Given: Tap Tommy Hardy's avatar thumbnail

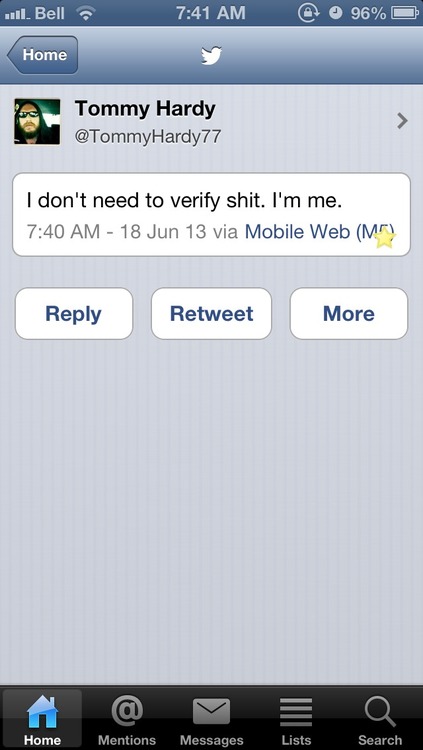Looking at the screenshot, I should tap(37, 121).
